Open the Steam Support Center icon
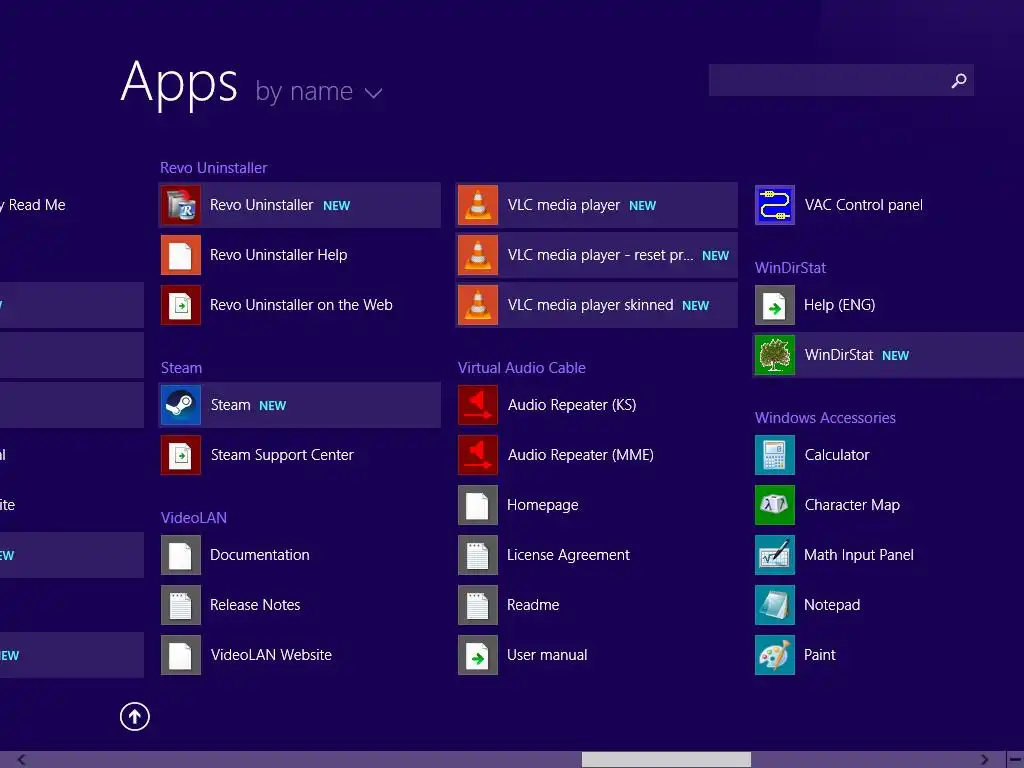This screenshot has width=1024, height=768. coord(181,455)
